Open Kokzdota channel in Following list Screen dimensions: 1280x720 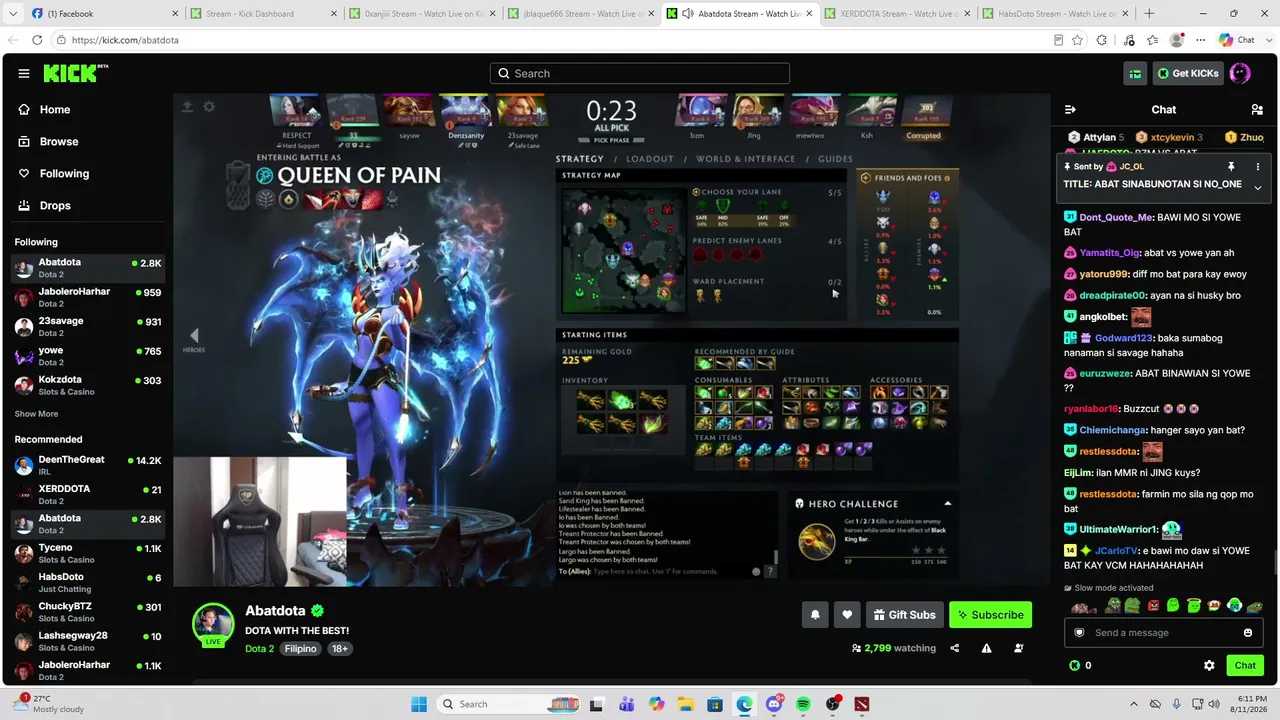(x=88, y=386)
